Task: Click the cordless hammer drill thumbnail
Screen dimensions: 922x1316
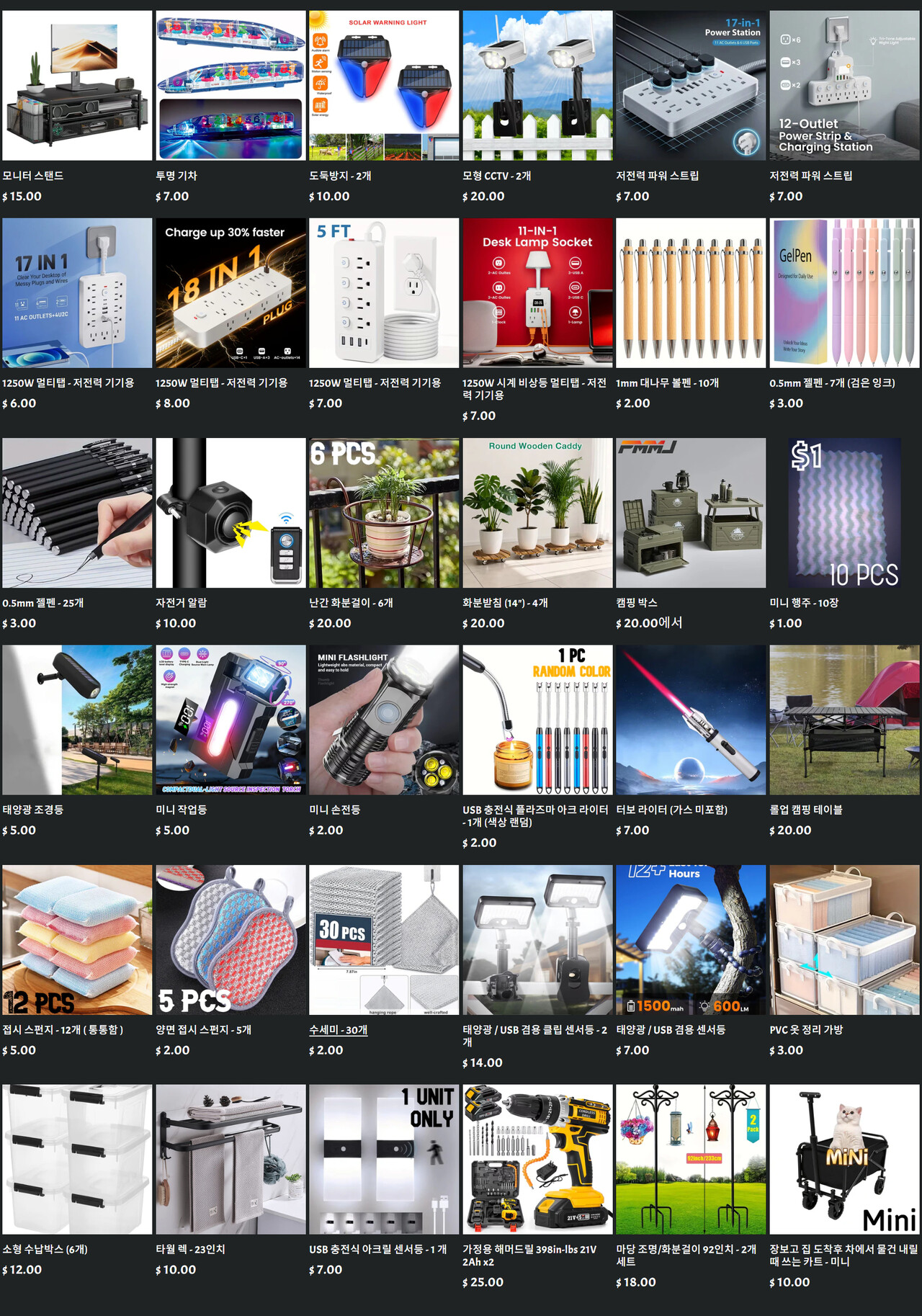Action: 537,1160
